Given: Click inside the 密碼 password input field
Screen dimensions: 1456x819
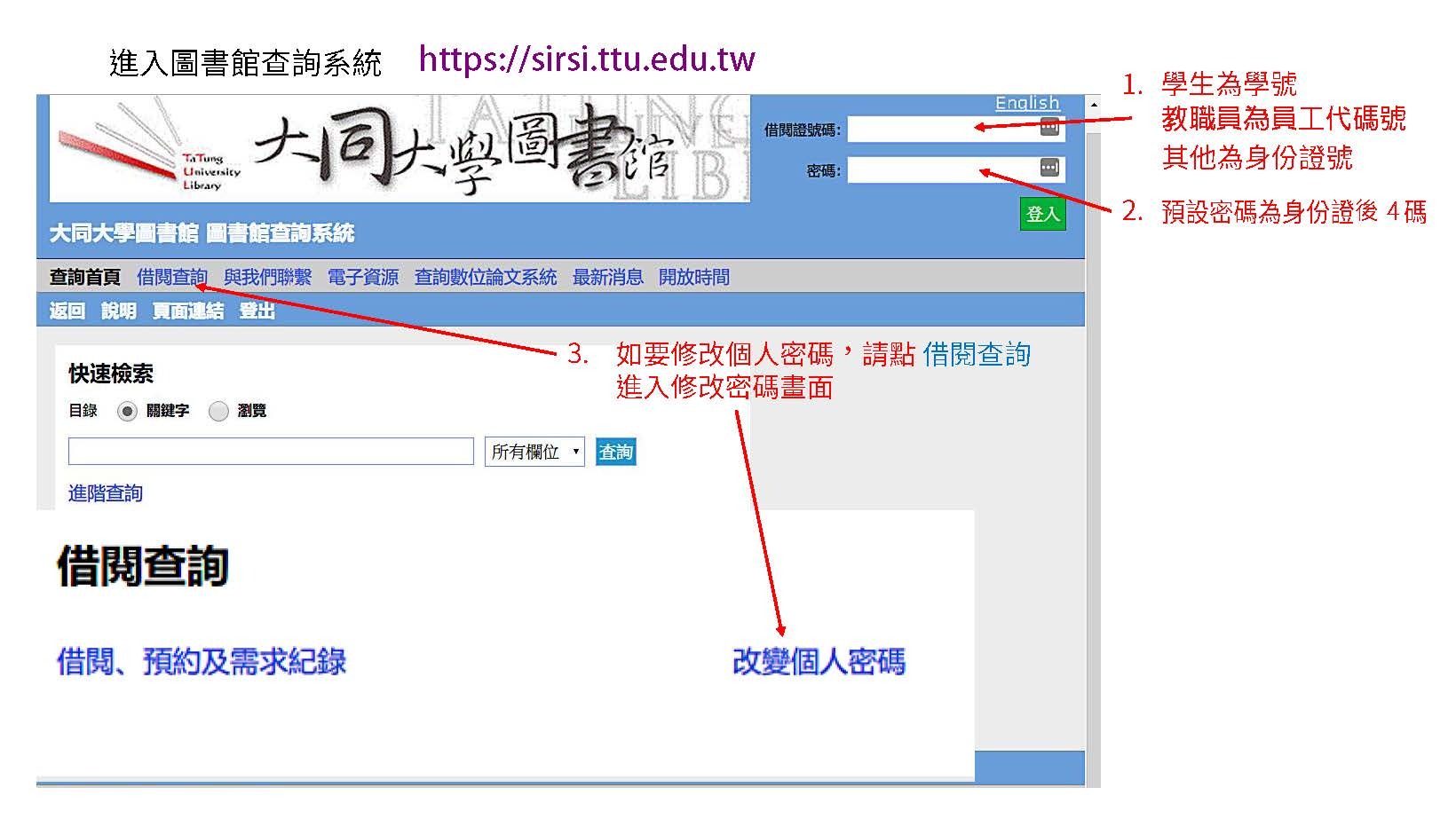Looking at the screenshot, I should tap(941, 169).
